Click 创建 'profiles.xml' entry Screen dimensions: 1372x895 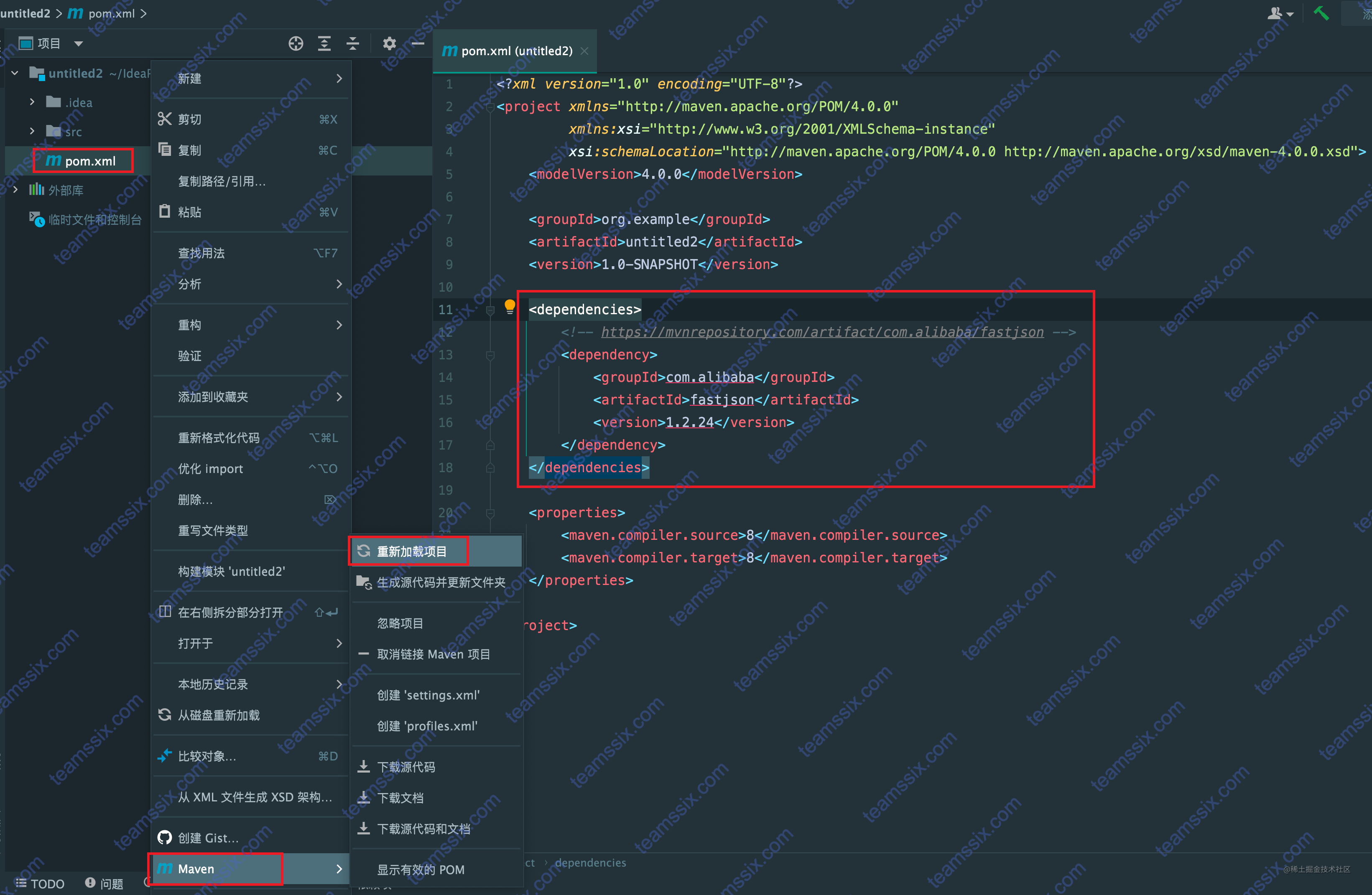coord(436,727)
